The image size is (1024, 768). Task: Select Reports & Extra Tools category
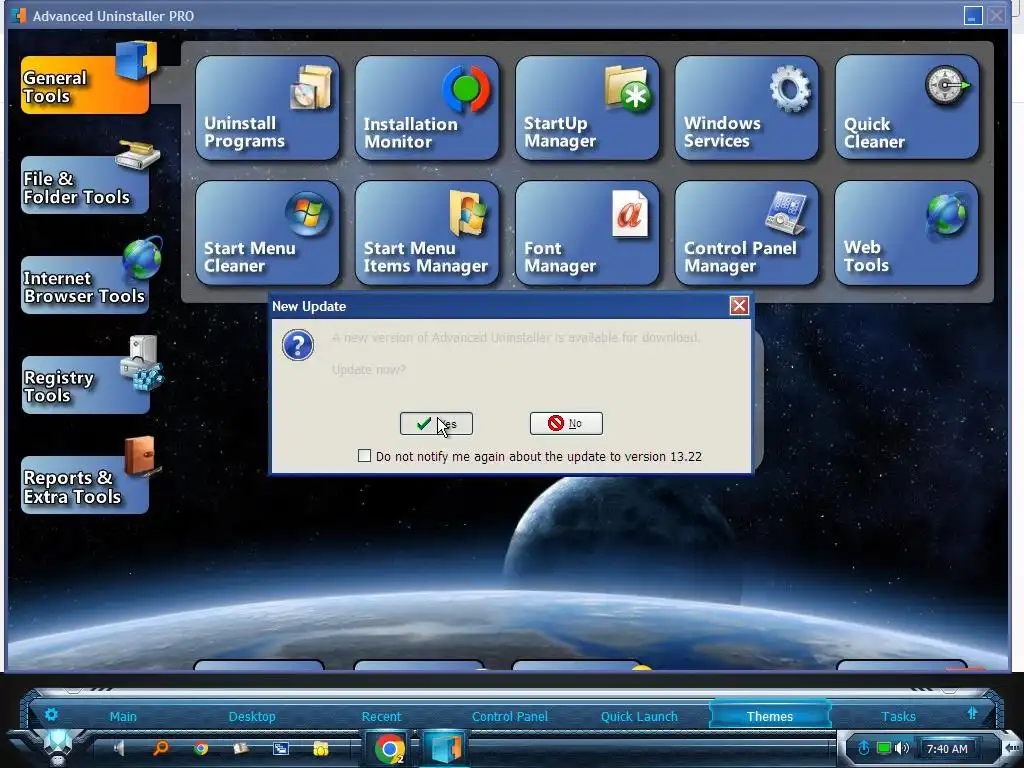86,485
